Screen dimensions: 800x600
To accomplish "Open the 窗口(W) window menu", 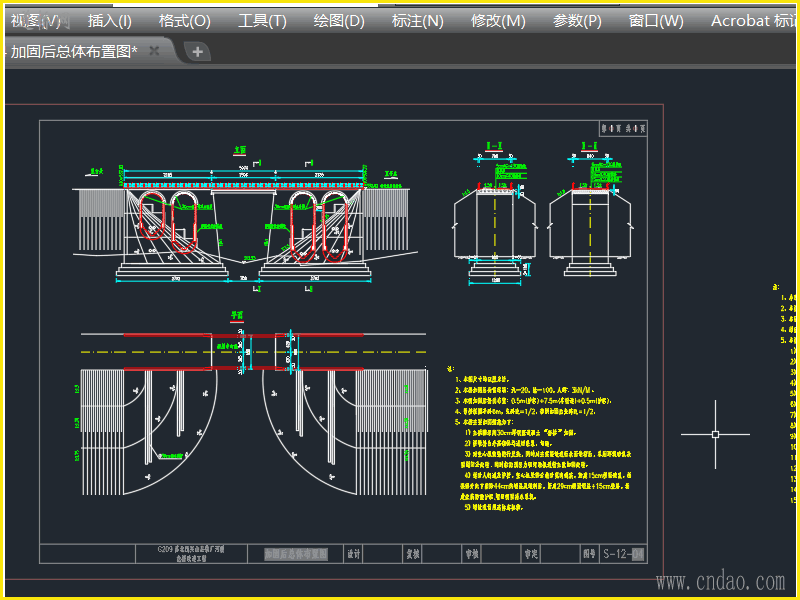I will click(x=656, y=20).
